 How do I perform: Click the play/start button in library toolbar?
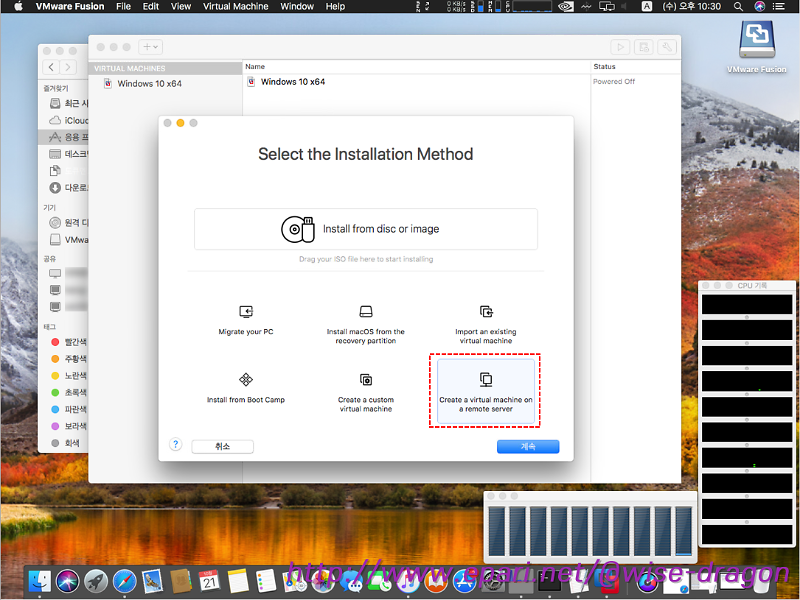(620, 47)
